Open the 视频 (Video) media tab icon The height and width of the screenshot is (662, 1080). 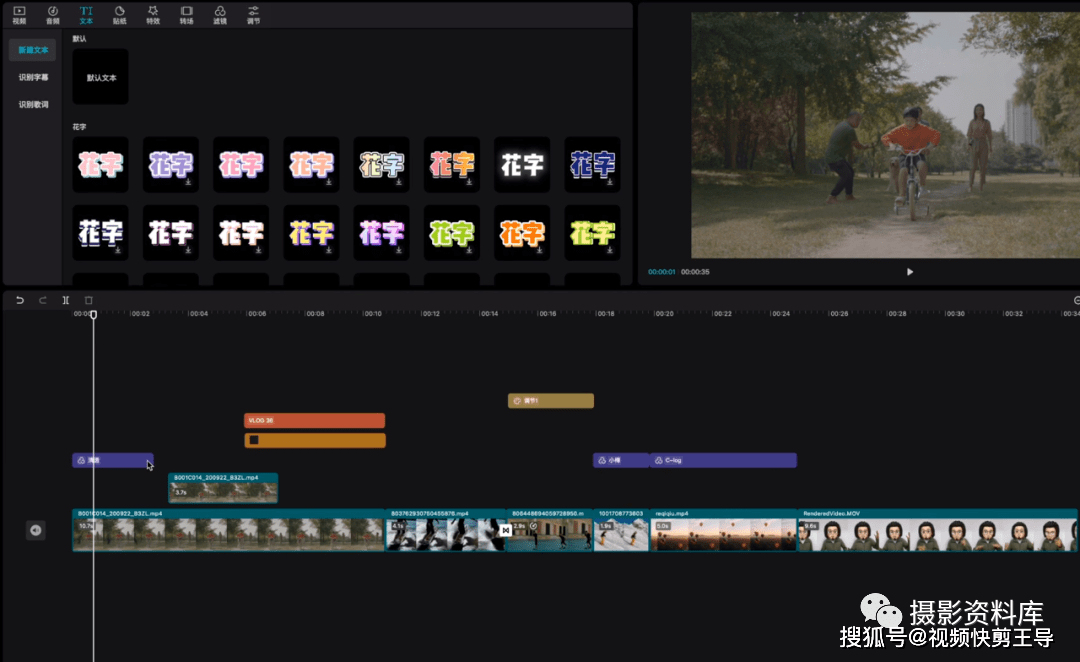pos(19,14)
